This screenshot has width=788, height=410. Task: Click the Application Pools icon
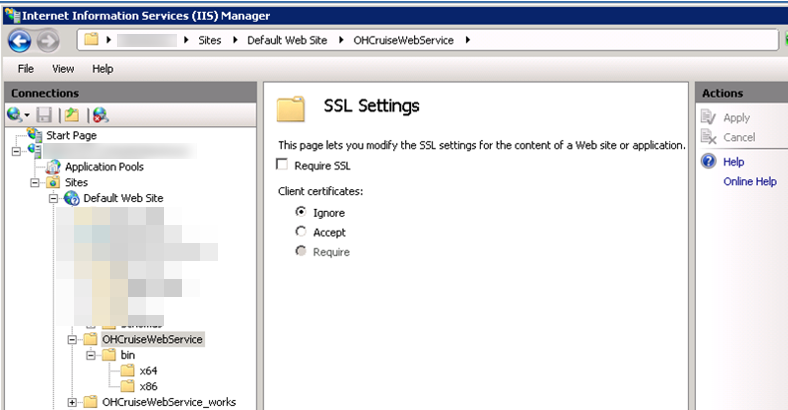click(x=53, y=167)
